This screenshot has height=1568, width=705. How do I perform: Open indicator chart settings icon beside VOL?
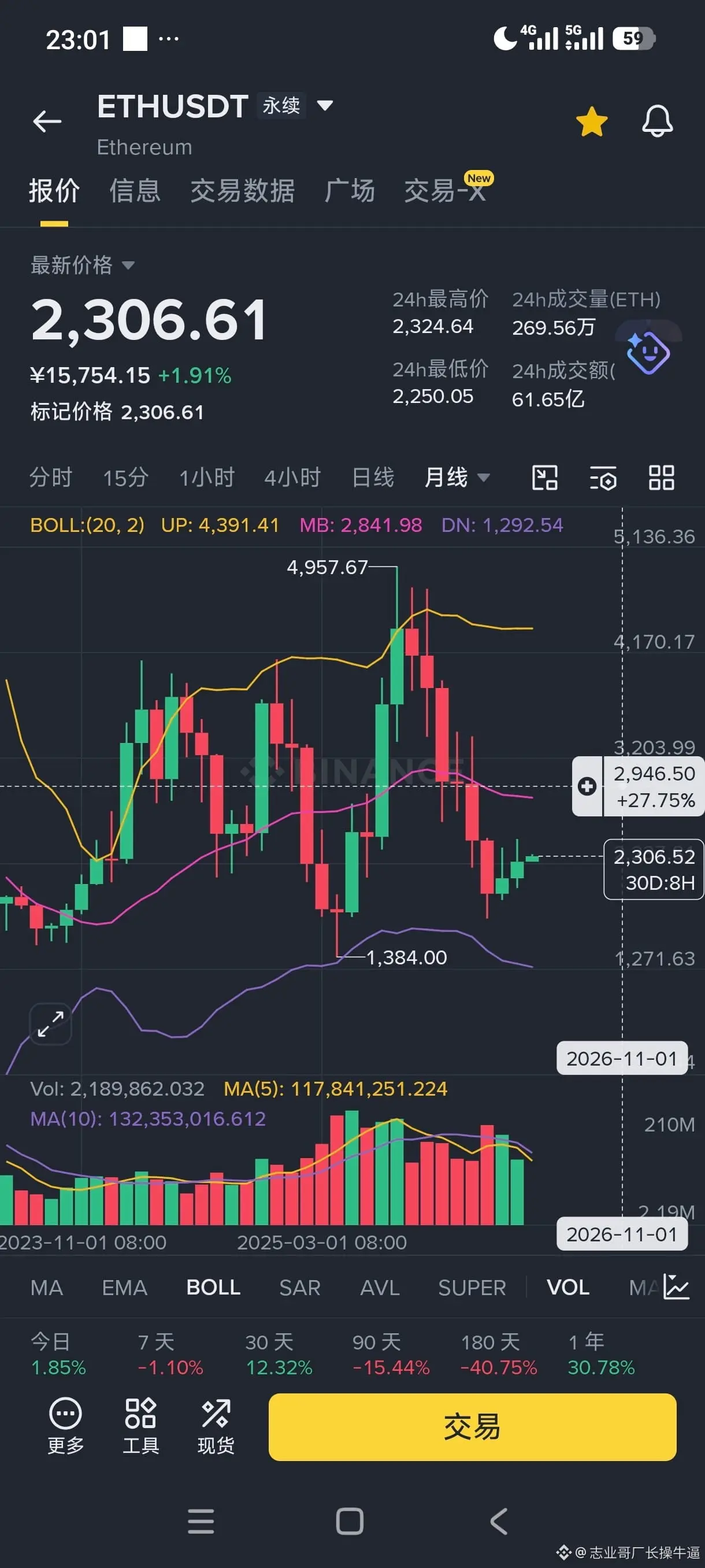click(676, 1287)
